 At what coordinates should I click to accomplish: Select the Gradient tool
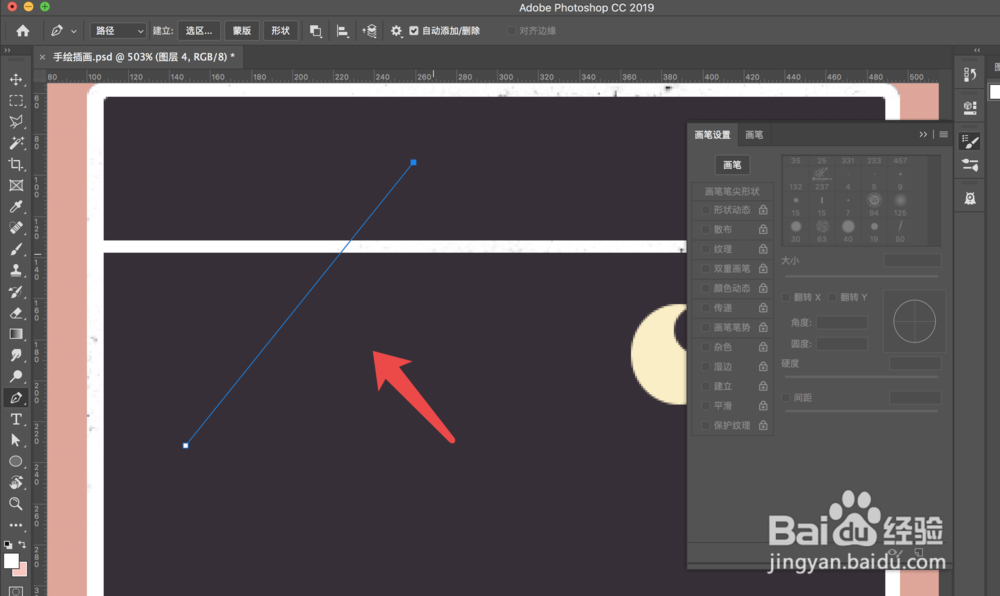(x=16, y=334)
